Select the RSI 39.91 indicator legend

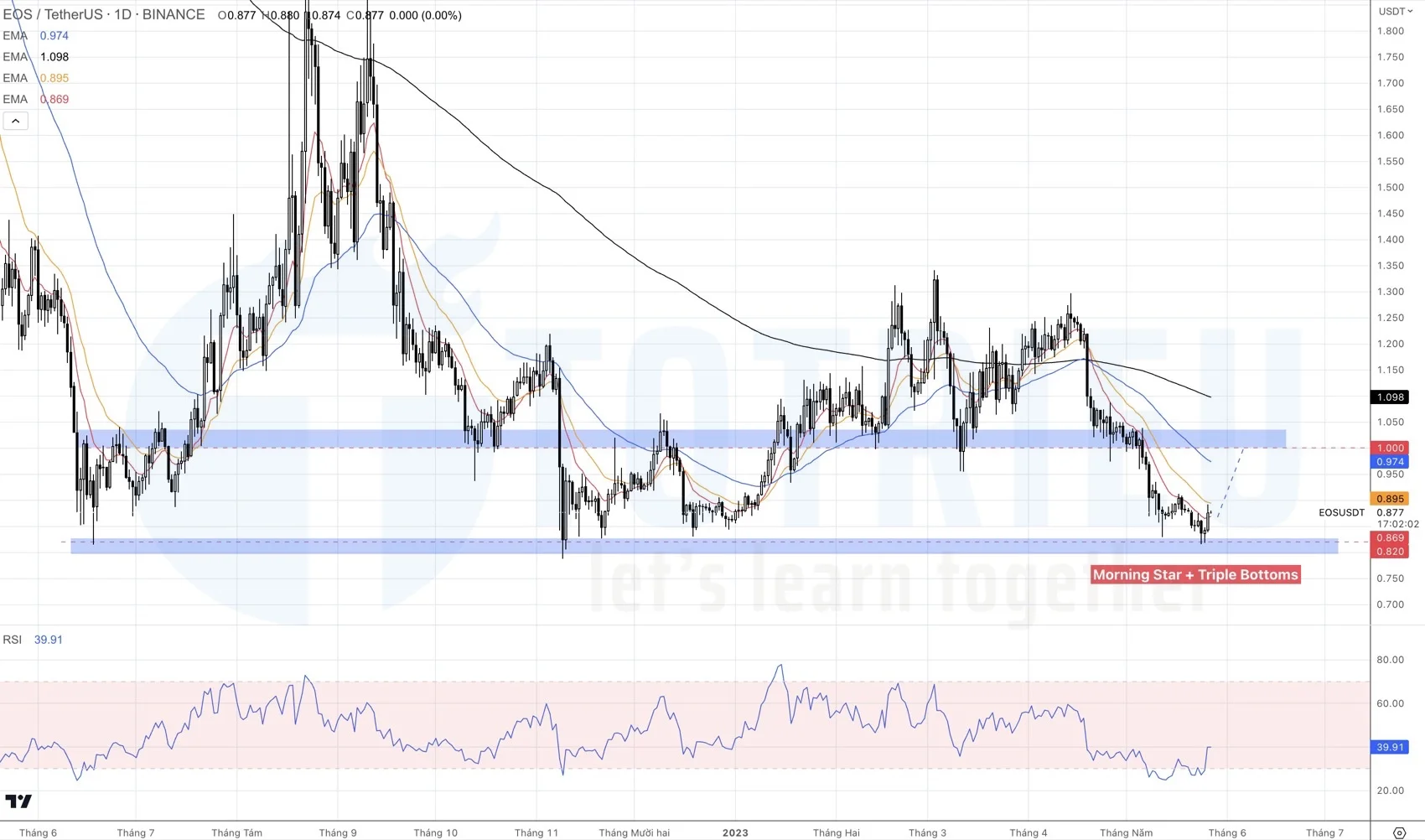(33, 640)
